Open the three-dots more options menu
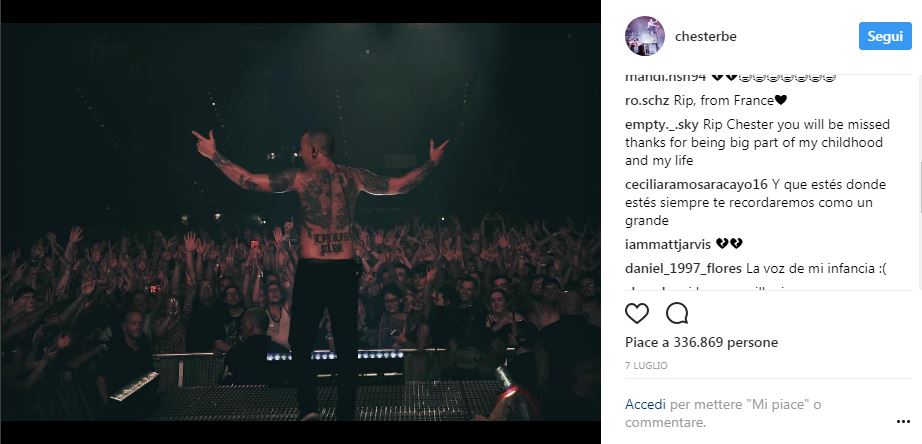This screenshot has height=444, width=922. tap(903, 422)
